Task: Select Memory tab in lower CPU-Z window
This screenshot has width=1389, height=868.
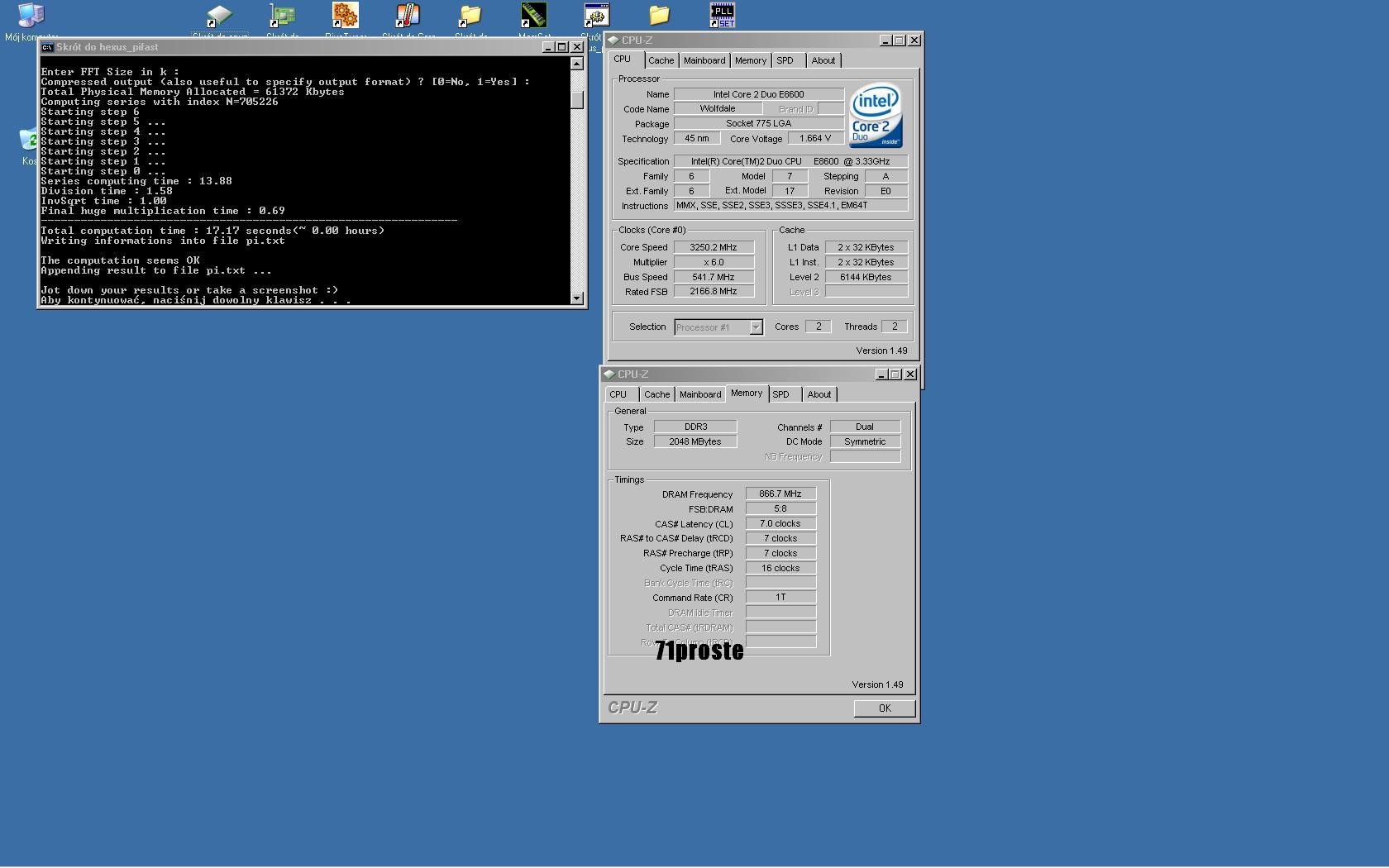Action: point(747,393)
